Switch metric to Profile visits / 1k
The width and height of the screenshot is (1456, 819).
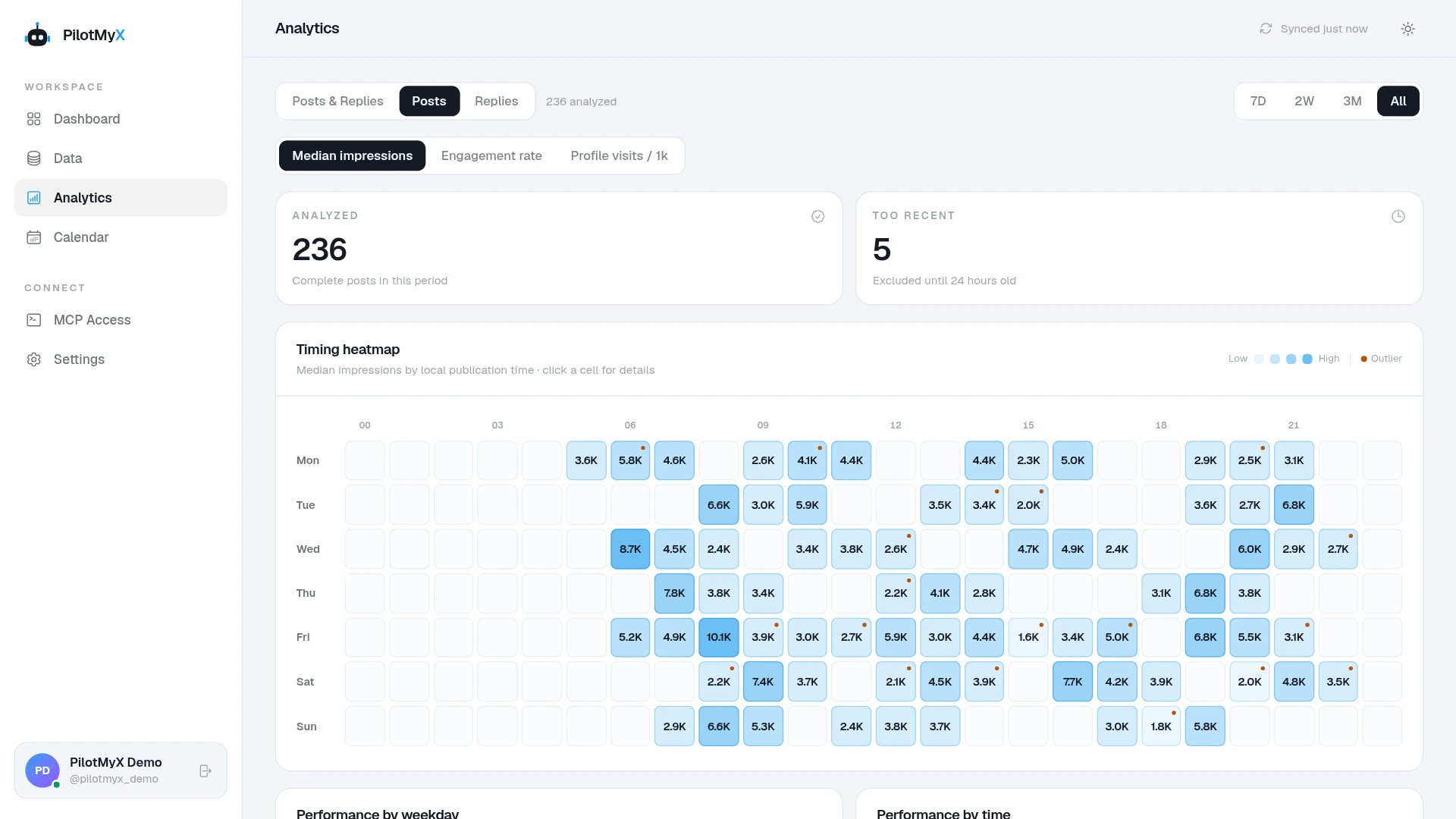620,156
